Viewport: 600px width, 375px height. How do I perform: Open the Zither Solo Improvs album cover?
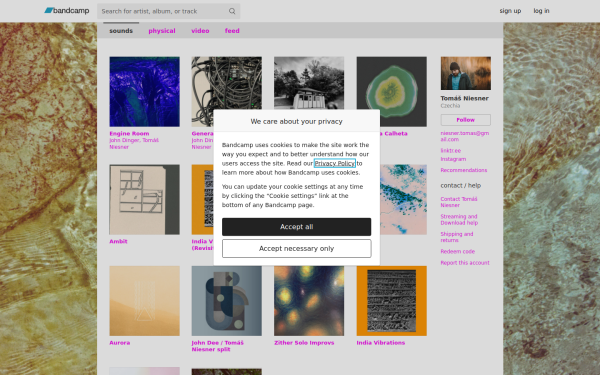[309, 301]
